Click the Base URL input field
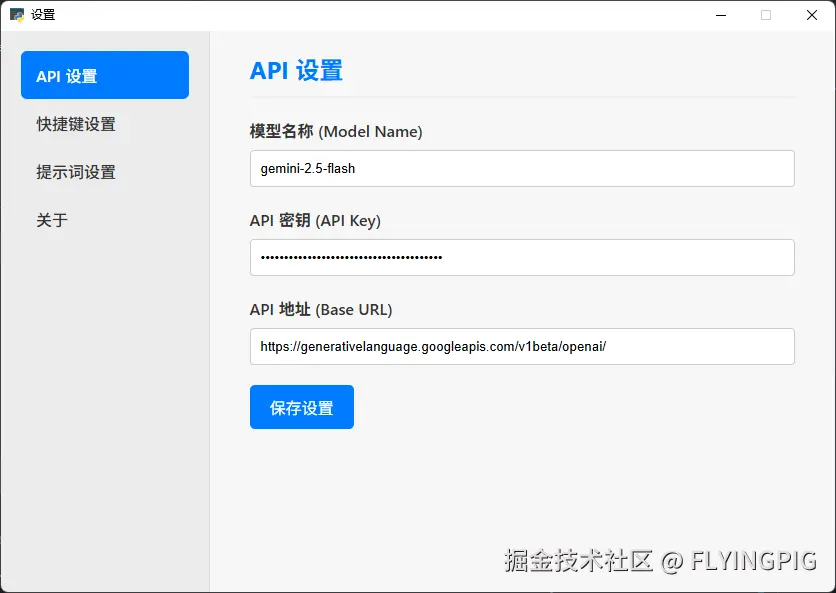This screenshot has height=593, width=836. 522,347
